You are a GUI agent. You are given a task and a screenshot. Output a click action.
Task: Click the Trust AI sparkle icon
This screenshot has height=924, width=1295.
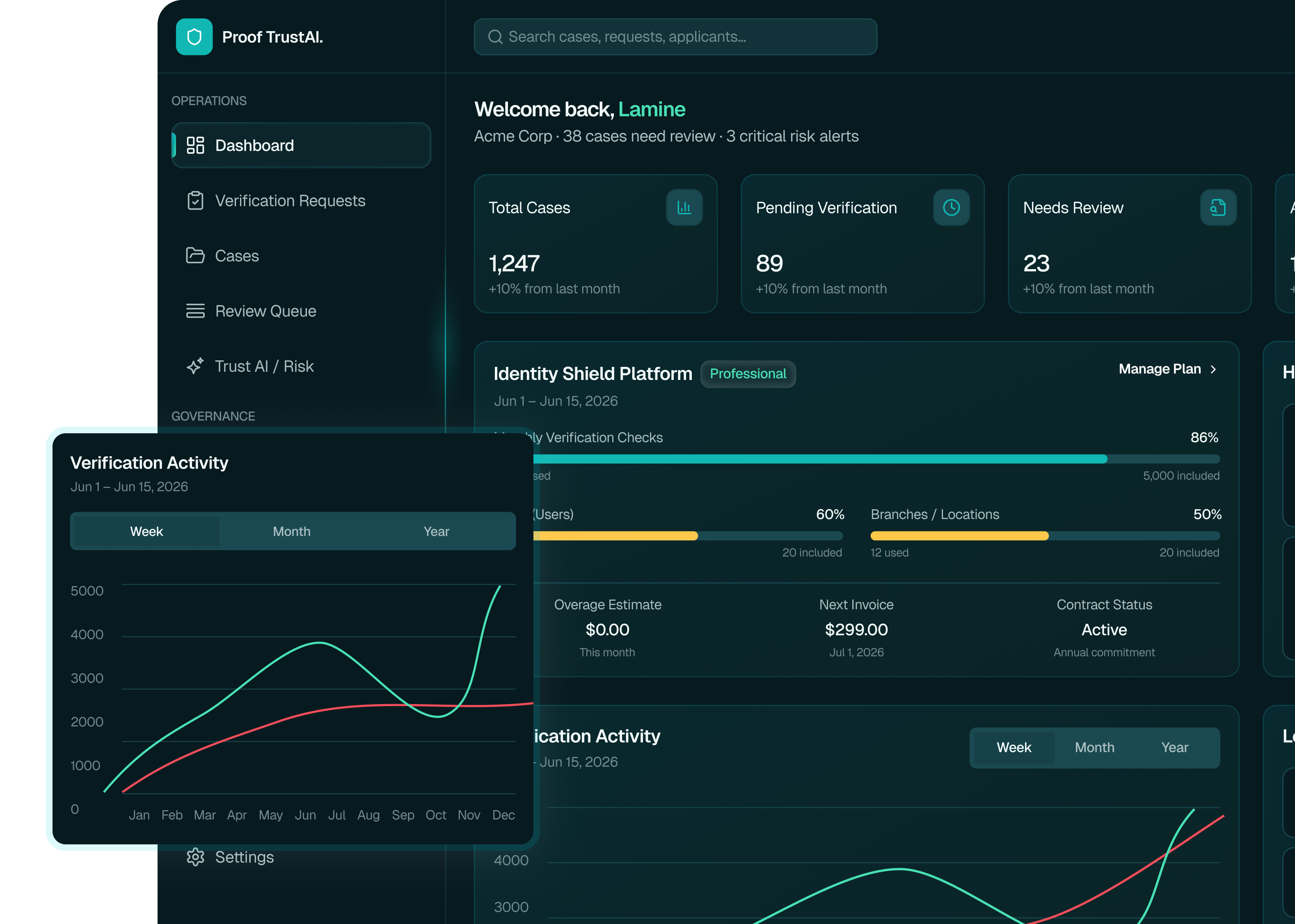[x=195, y=366]
